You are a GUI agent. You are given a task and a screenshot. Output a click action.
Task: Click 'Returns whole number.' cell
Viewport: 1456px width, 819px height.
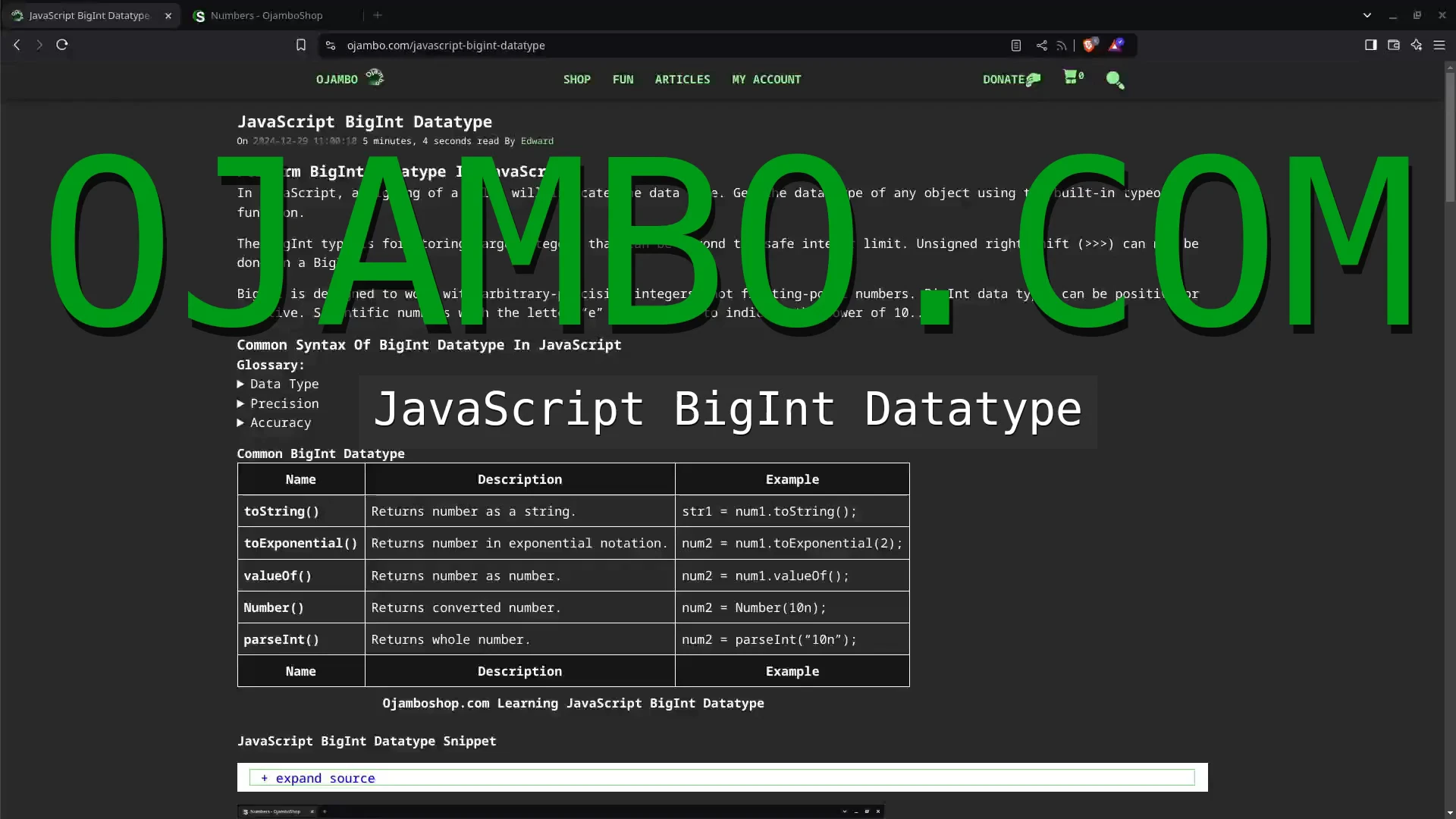point(520,639)
